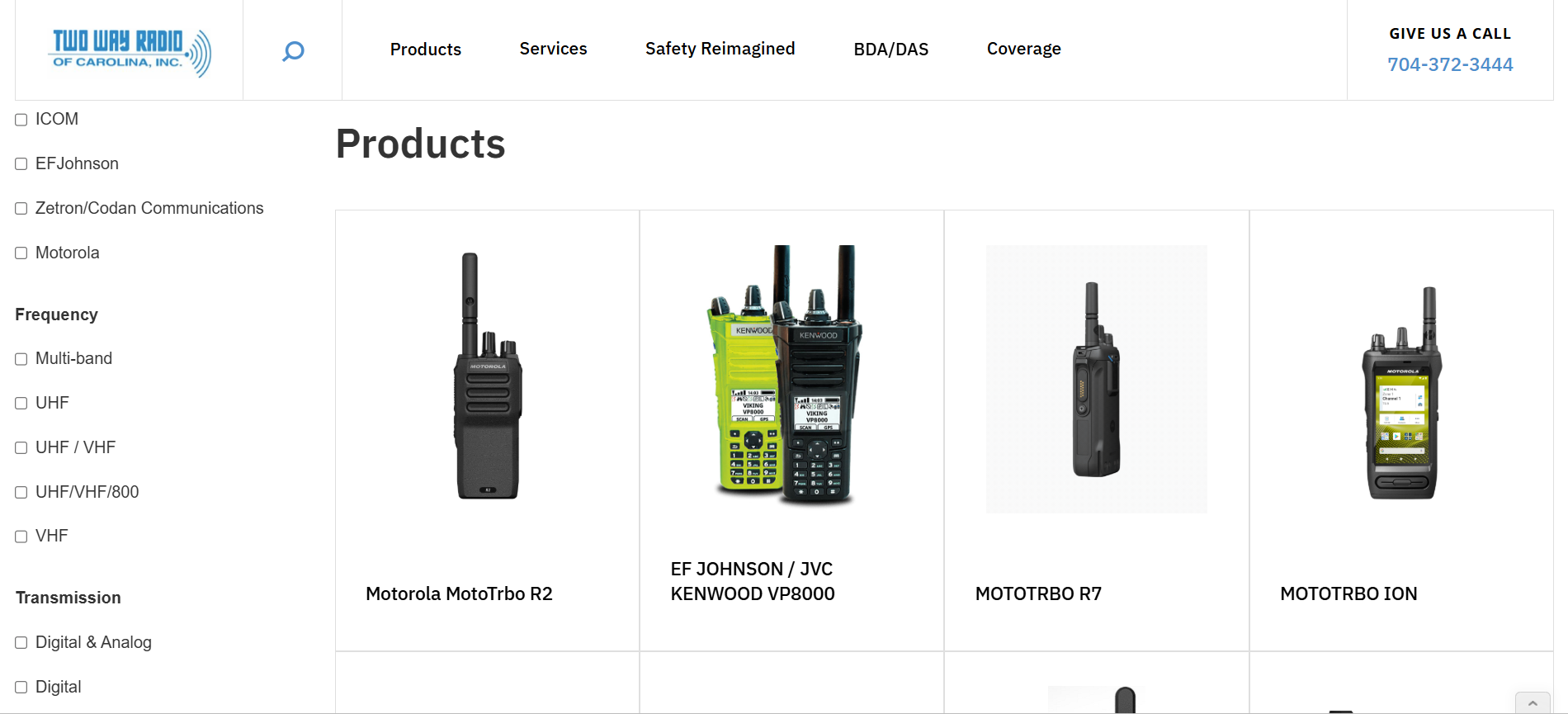Open the Services menu item
This screenshot has width=1568, height=714.
click(553, 49)
